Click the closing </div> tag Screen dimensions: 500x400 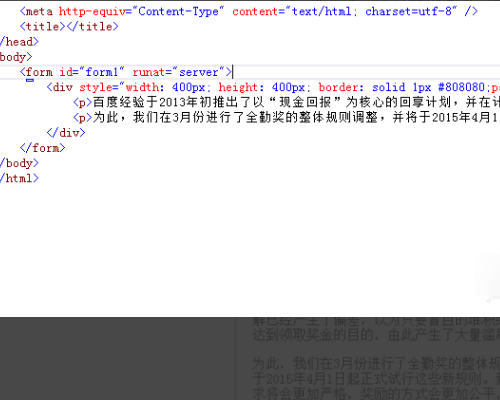pyautogui.click(x=66, y=133)
